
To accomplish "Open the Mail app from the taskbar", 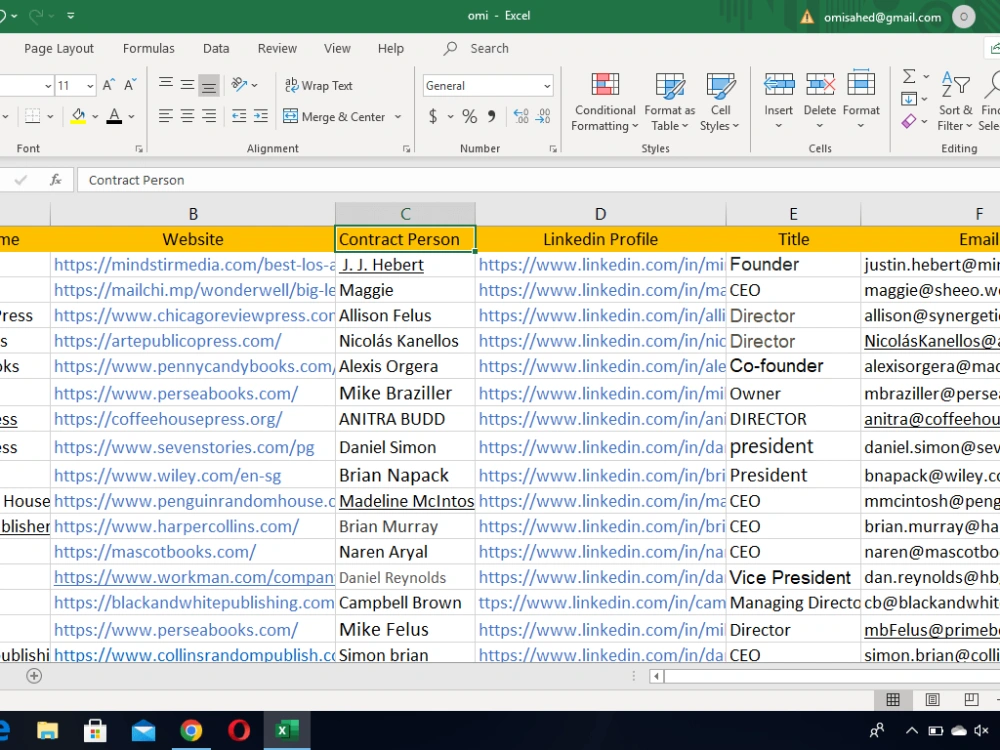I will click(143, 730).
